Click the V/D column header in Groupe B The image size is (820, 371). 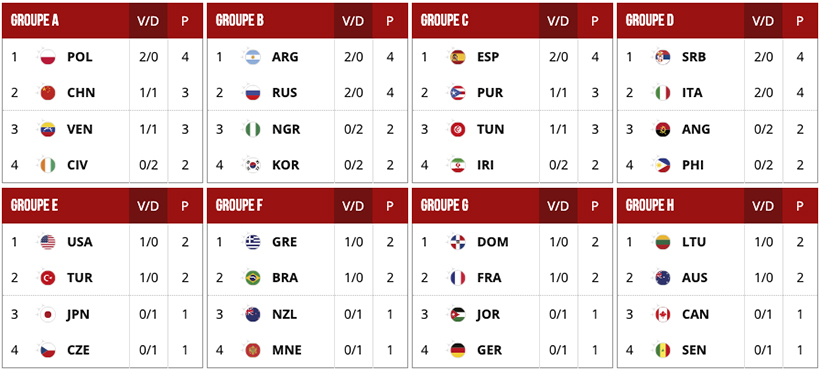point(353,21)
